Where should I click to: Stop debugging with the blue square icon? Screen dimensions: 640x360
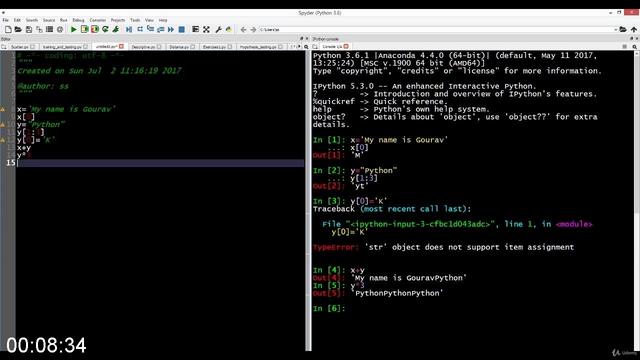pos(182,29)
